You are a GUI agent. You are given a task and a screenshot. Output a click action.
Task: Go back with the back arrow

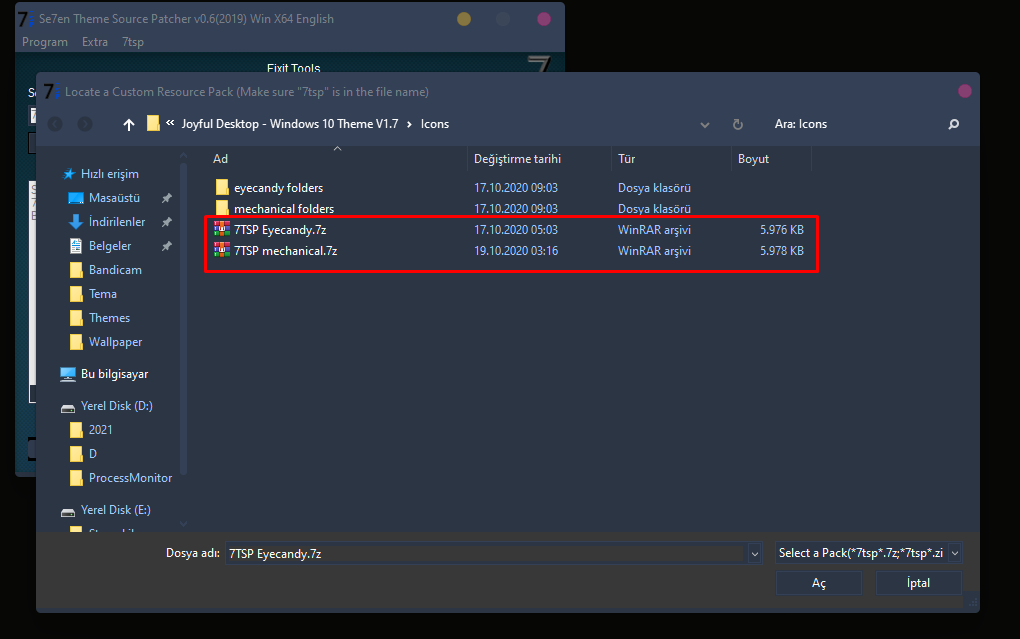click(x=55, y=124)
